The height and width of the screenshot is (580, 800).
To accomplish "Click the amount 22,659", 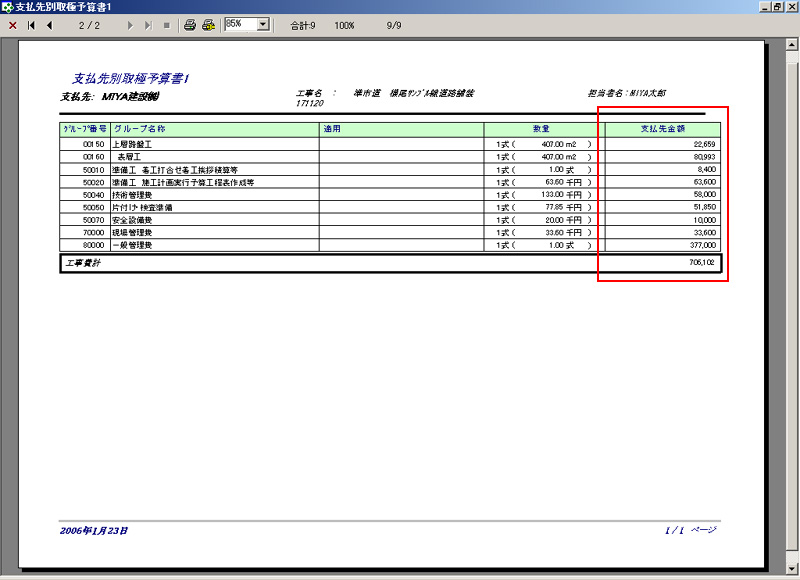I will [705, 144].
